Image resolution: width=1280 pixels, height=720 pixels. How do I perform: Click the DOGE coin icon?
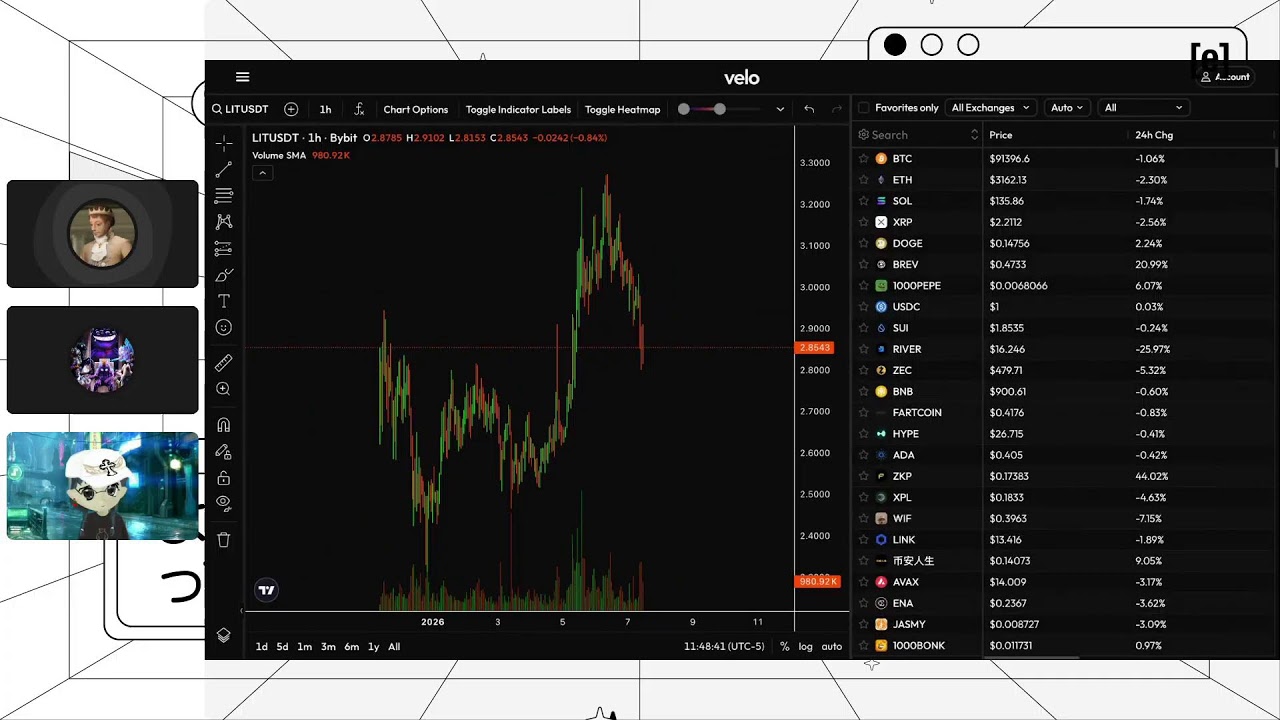point(881,243)
